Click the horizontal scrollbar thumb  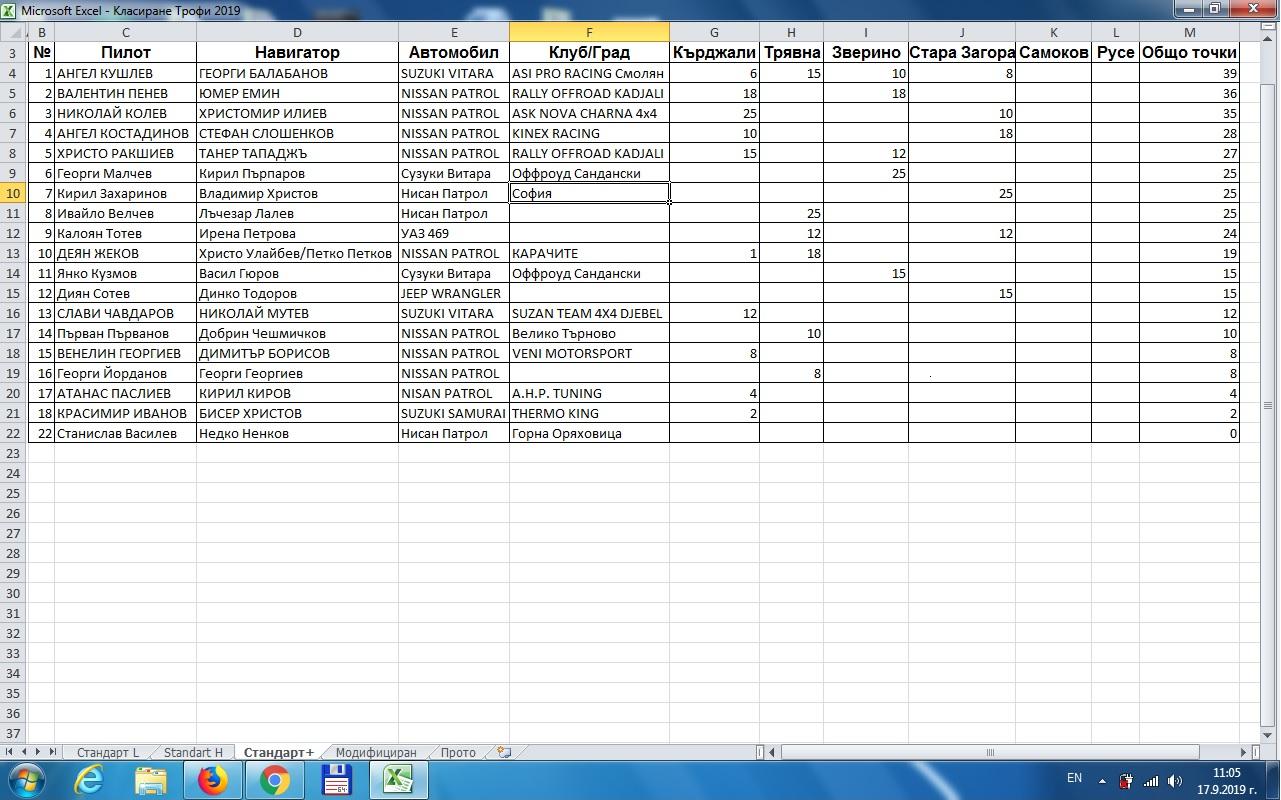coord(990,752)
